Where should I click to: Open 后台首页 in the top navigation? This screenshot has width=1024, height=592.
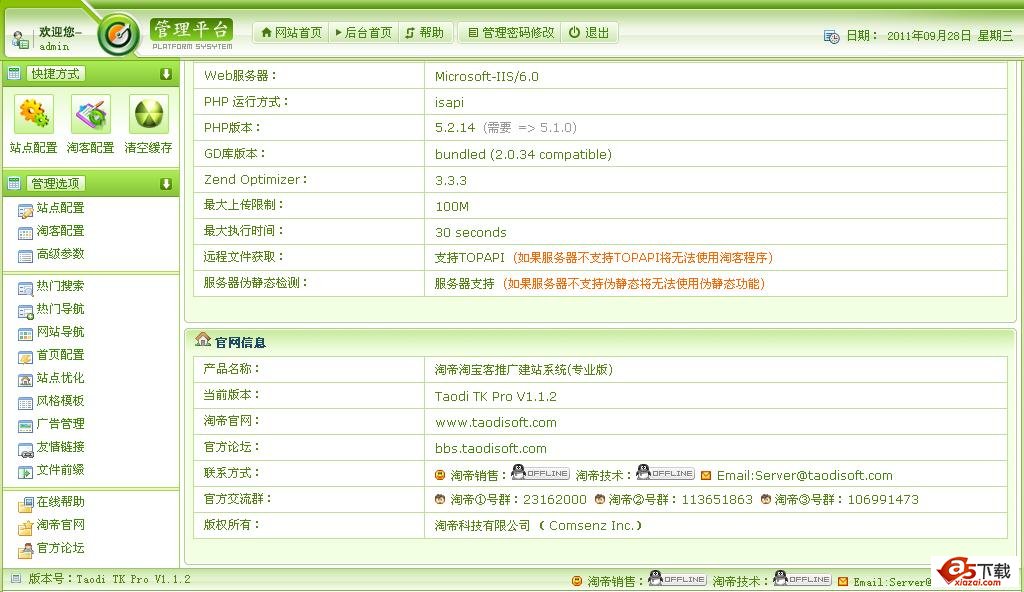coord(362,33)
